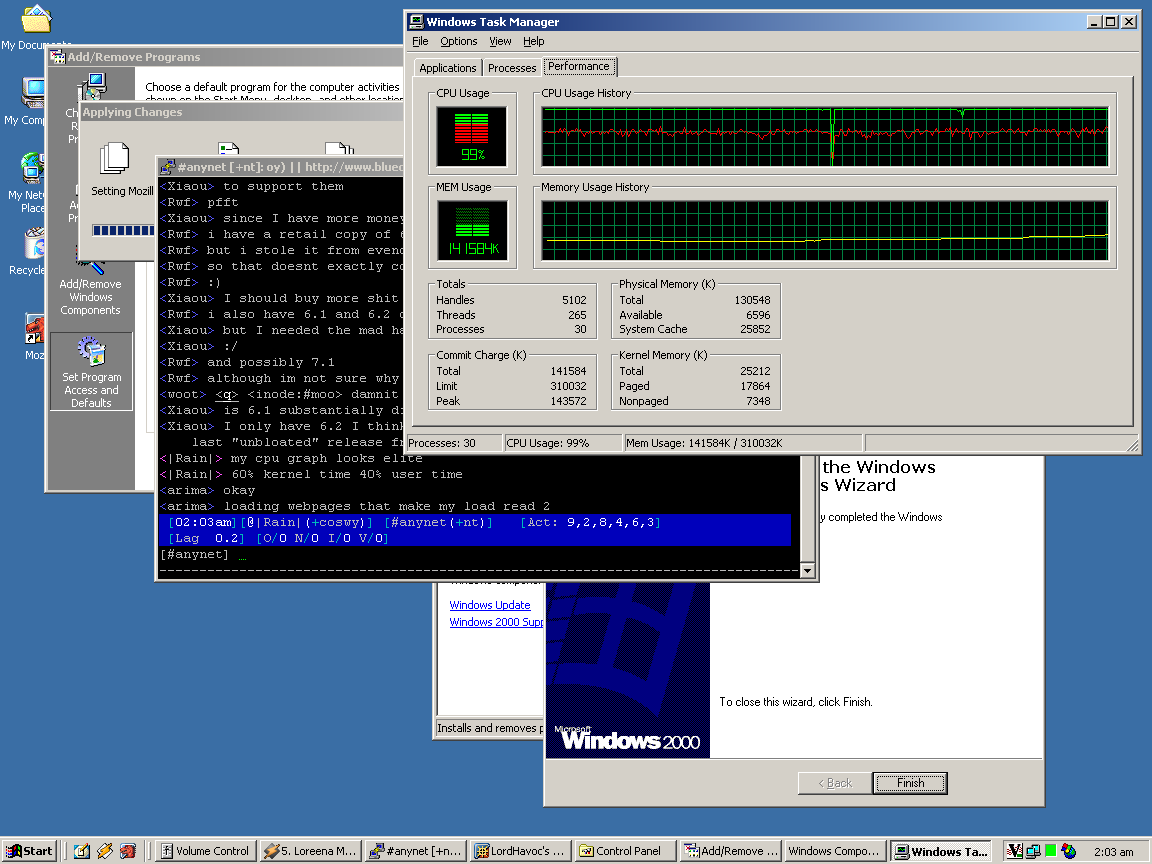Click the Add/Remove Programs title bar icon
Image resolution: width=1152 pixels, height=864 pixels.
(x=58, y=57)
